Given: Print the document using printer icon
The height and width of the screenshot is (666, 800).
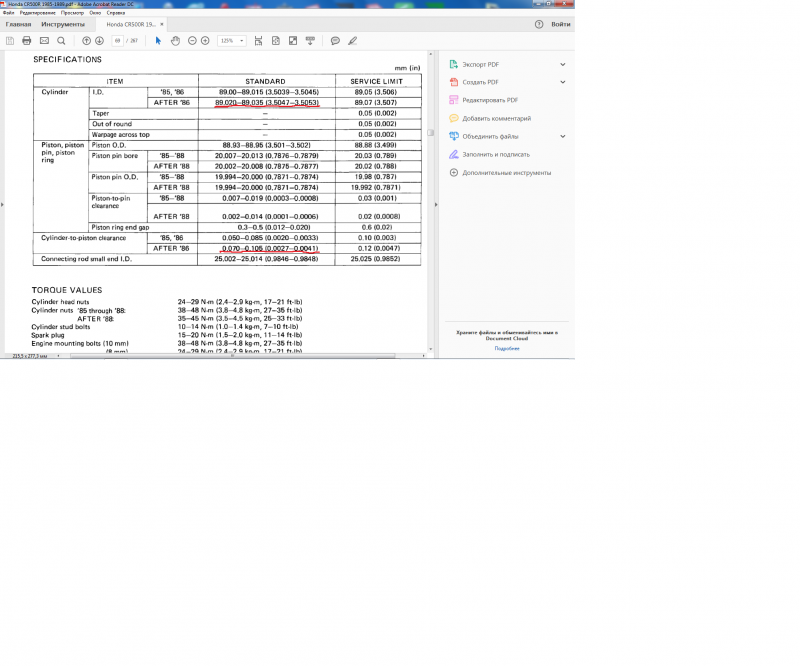Looking at the screenshot, I should (x=27, y=41).
